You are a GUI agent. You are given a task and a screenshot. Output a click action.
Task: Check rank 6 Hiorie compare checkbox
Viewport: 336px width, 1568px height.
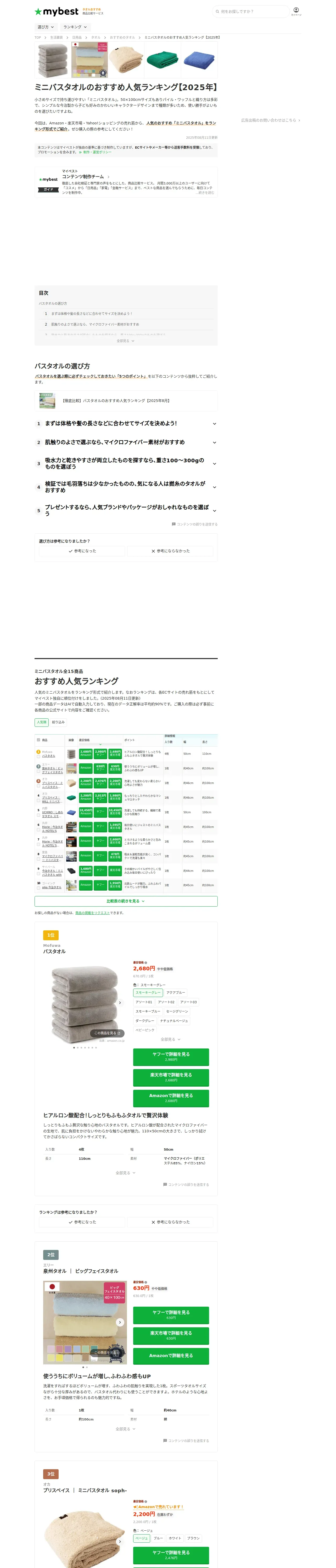click(x=38, y=830)
